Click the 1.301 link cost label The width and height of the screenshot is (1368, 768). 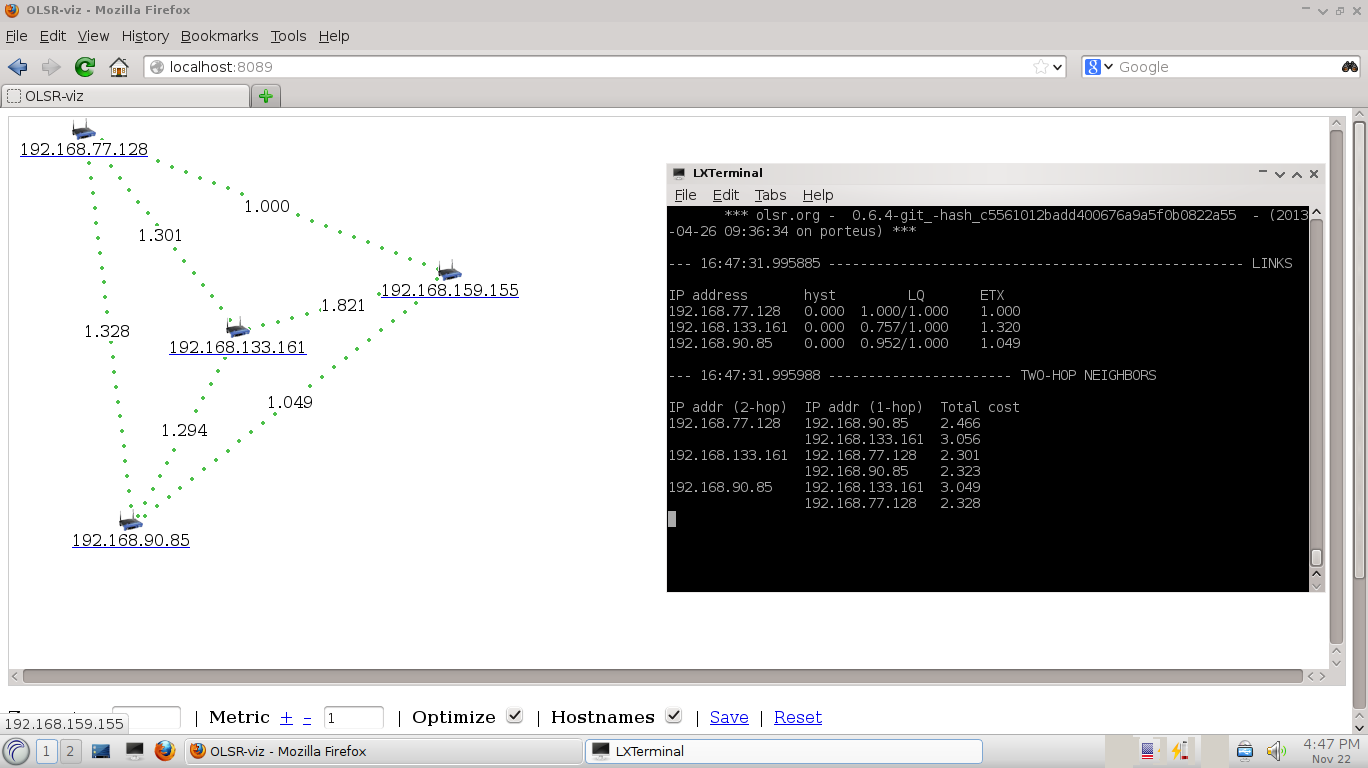point(160,235)
